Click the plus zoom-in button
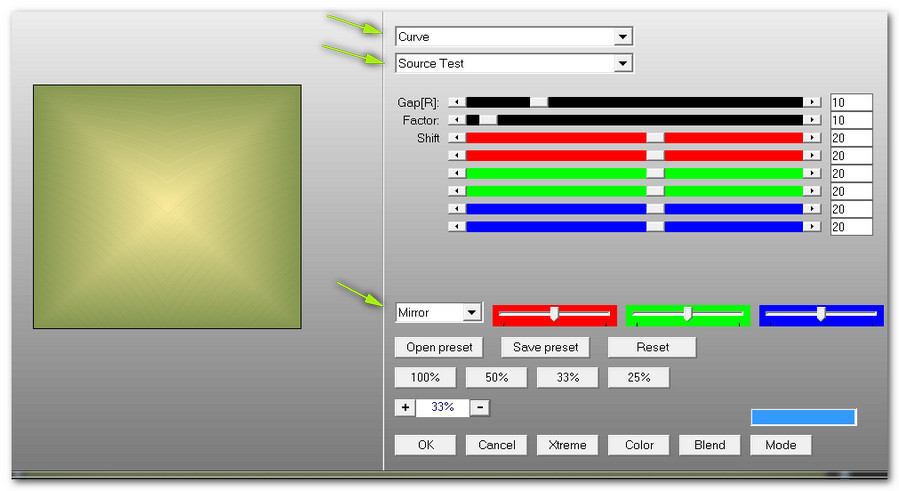 405,408
